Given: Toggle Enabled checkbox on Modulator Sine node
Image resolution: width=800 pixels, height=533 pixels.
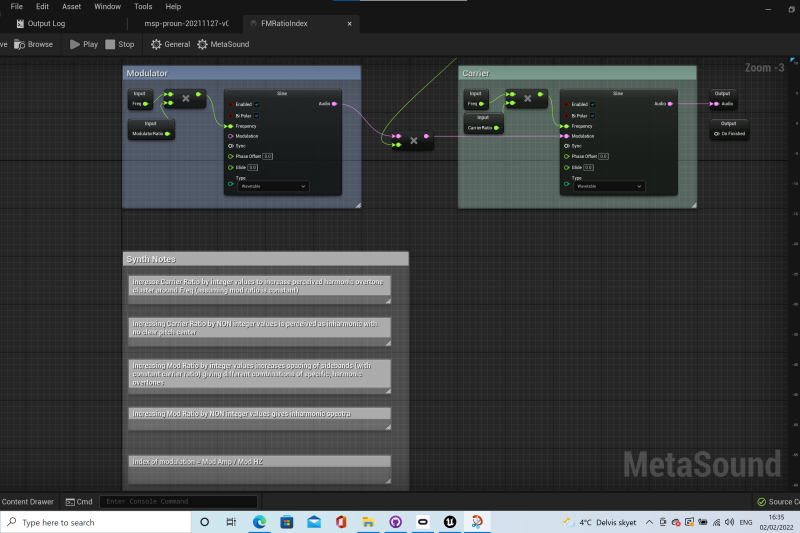Looking at the screenshot, I should tap(256, 103).
